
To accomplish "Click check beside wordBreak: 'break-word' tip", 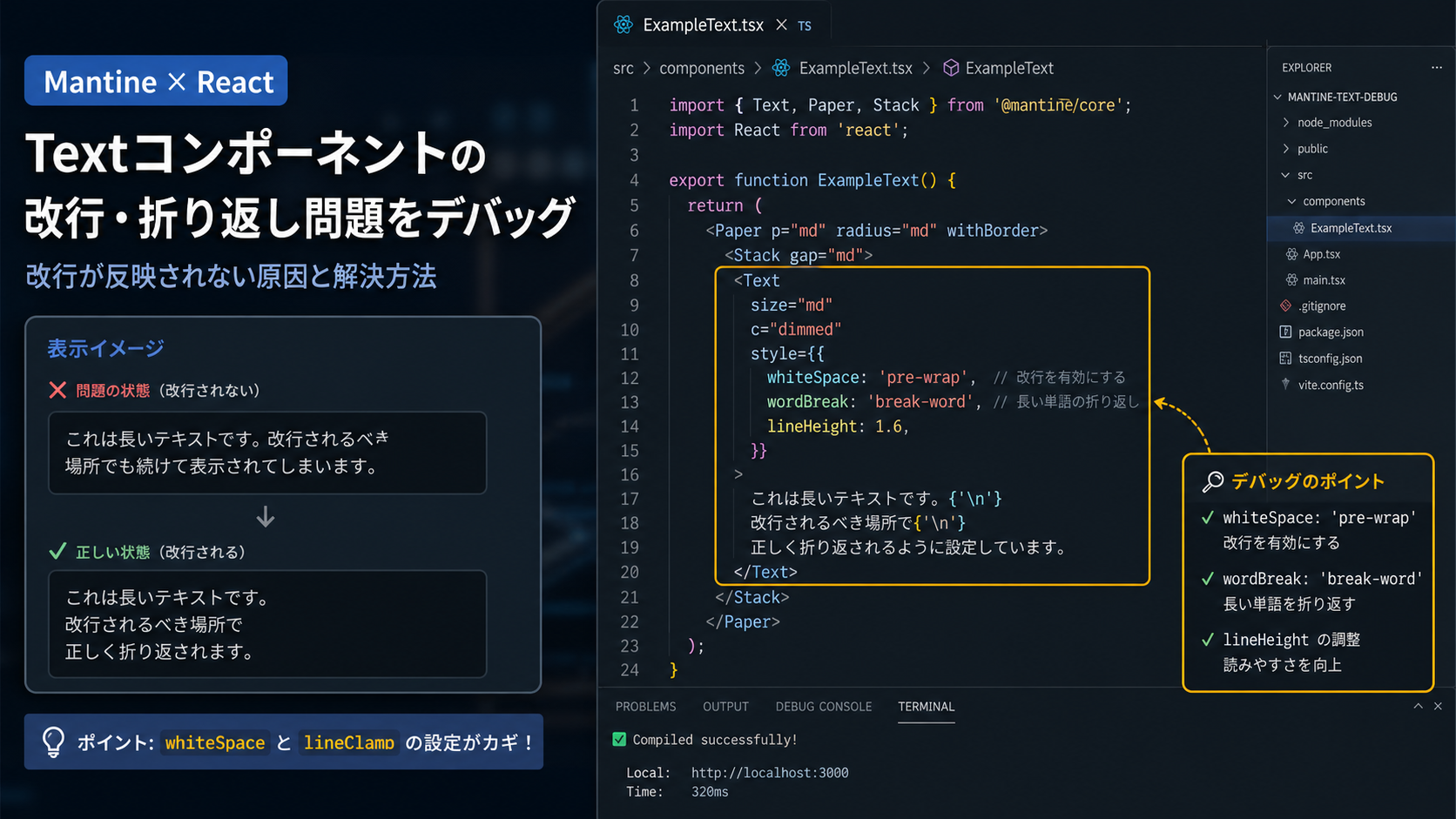I will pyautogui.click(x=1208, y=579).
